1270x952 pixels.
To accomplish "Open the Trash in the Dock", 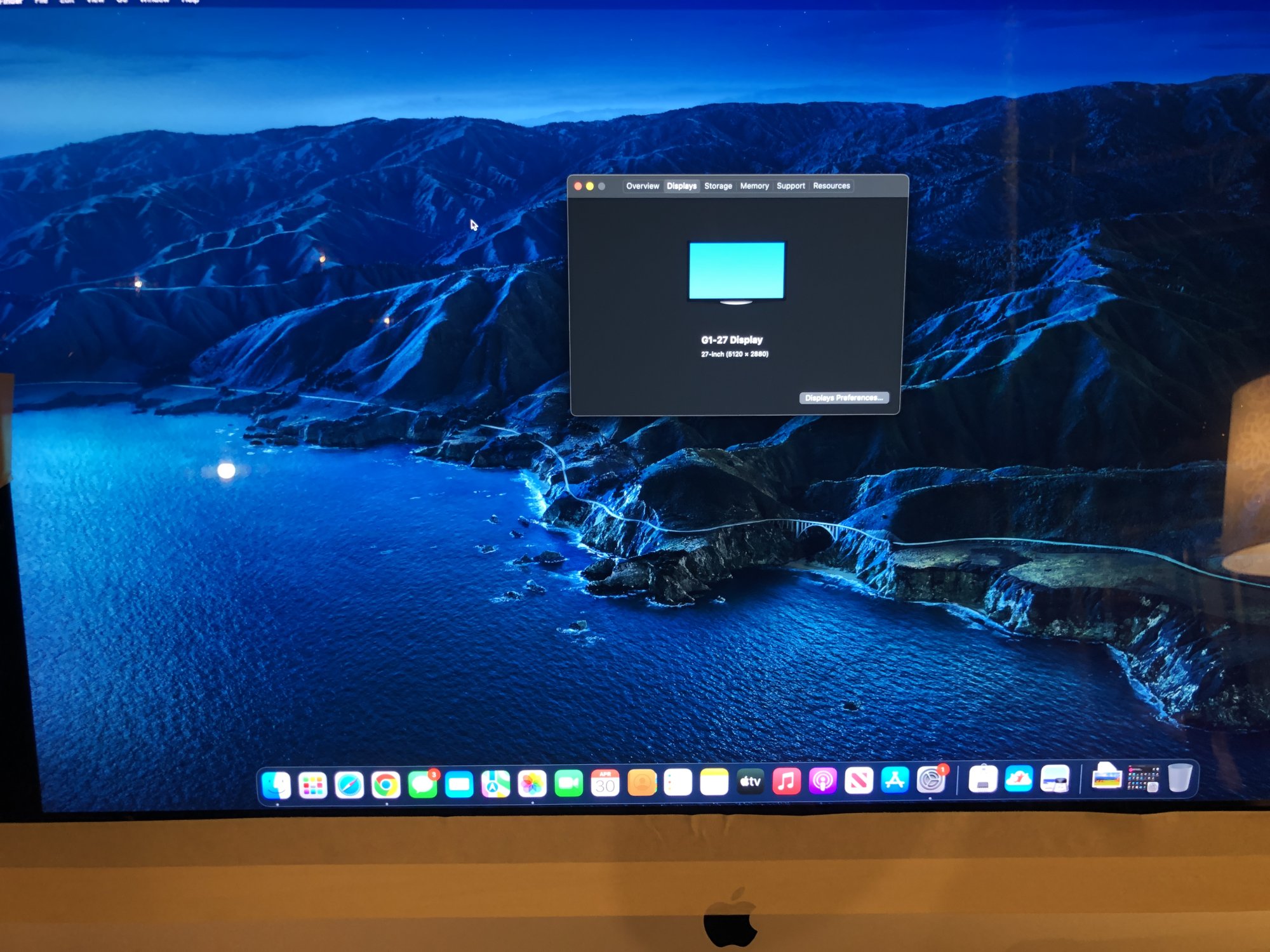I will (x=1180, y=778).
